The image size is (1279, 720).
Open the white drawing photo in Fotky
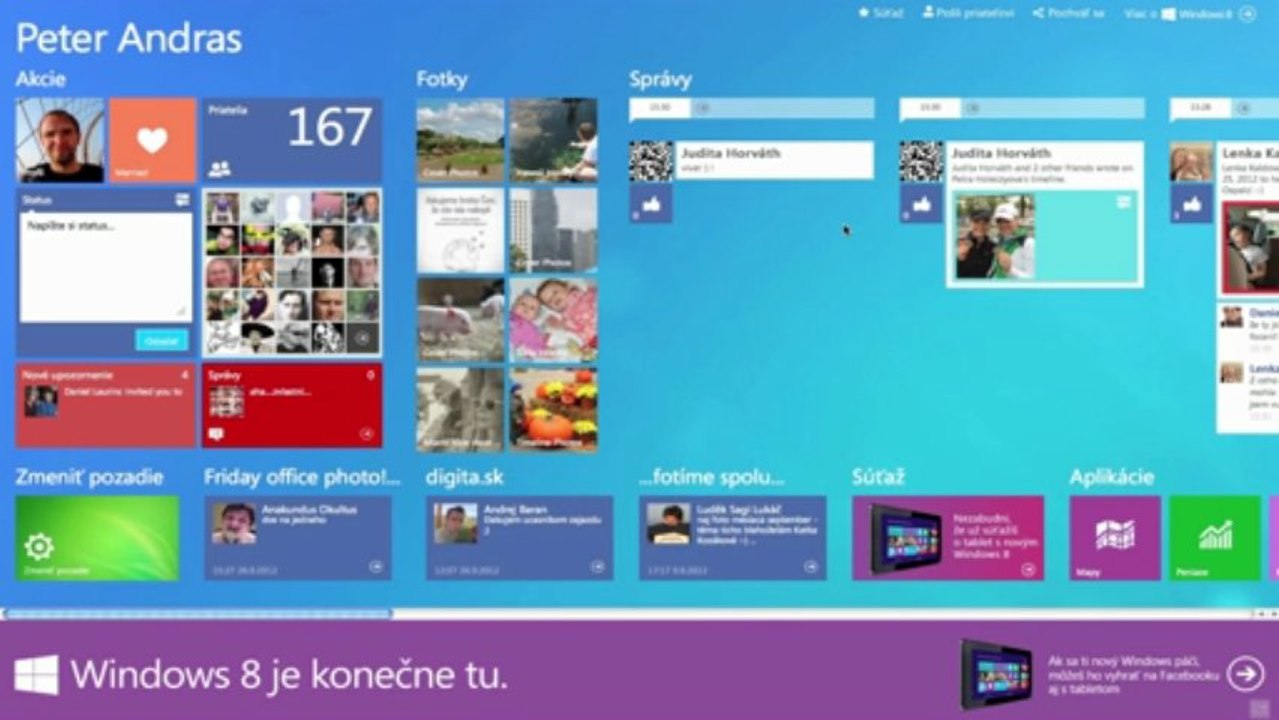(460, 230)
